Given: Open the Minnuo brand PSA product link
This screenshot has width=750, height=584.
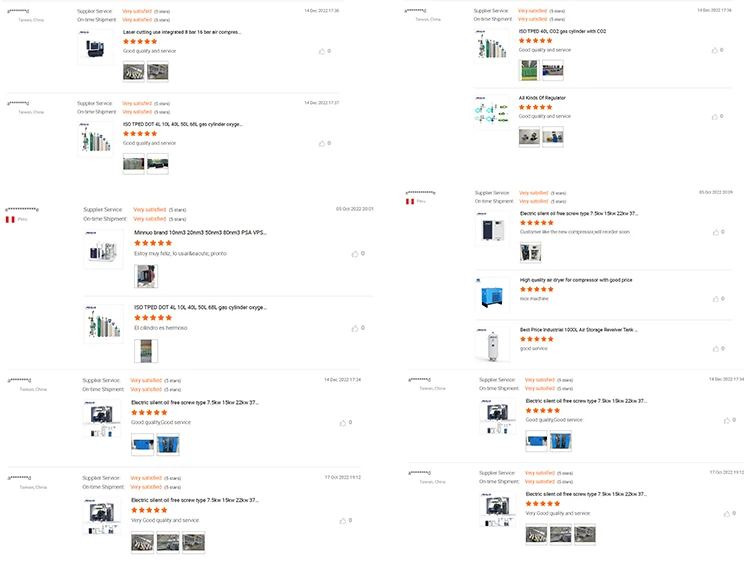Looking at the screenshot, I should click(200, 232).
